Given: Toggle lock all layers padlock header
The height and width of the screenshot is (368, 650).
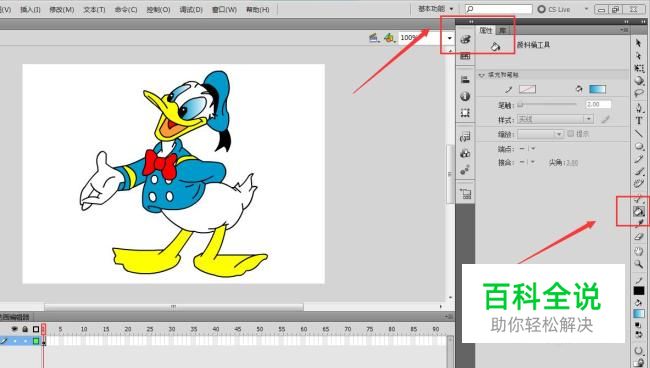Looking at the screenshot, I should pyautogui.click(x=25, y=329).
